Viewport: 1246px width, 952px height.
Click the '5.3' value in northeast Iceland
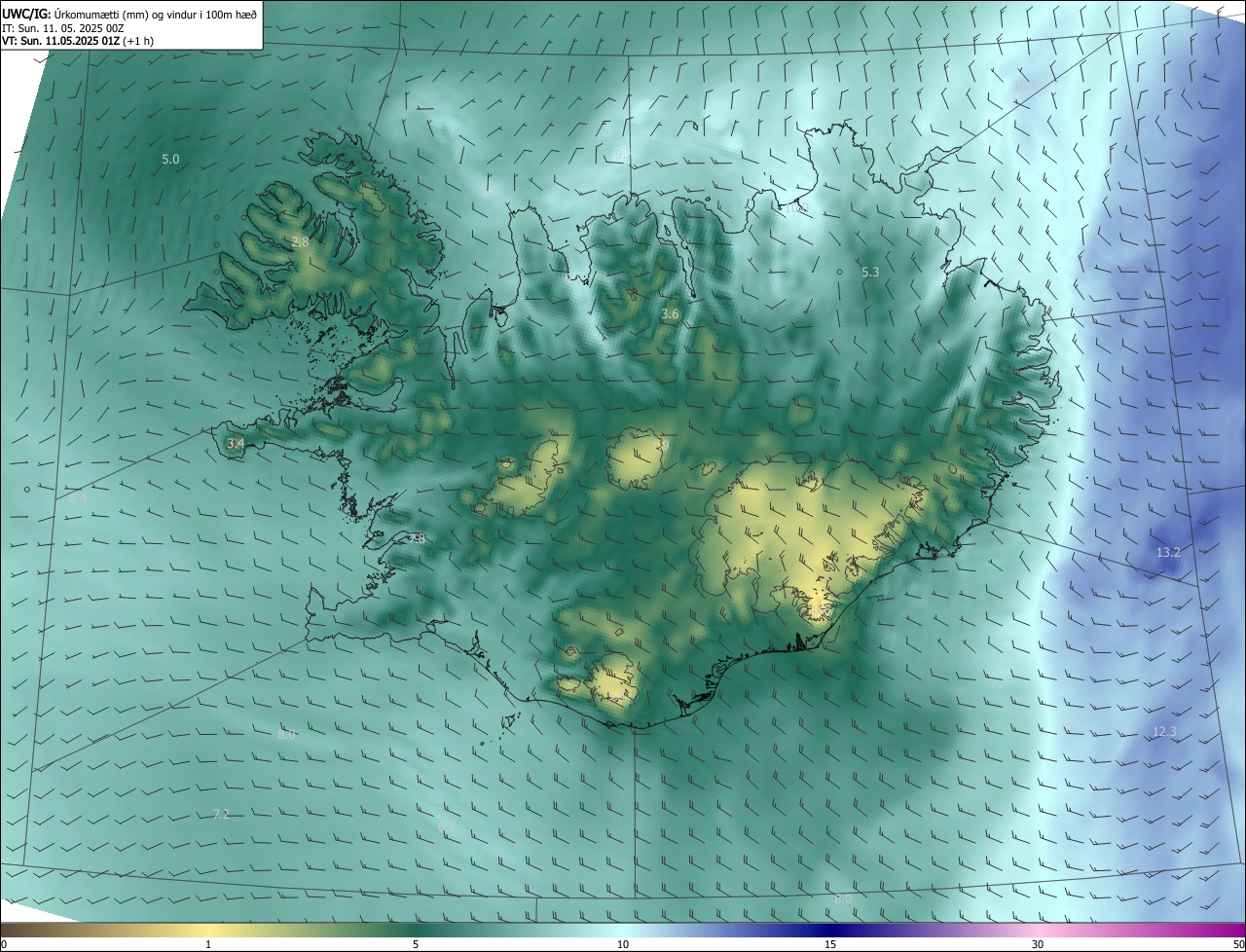click(x=870, y=273)
